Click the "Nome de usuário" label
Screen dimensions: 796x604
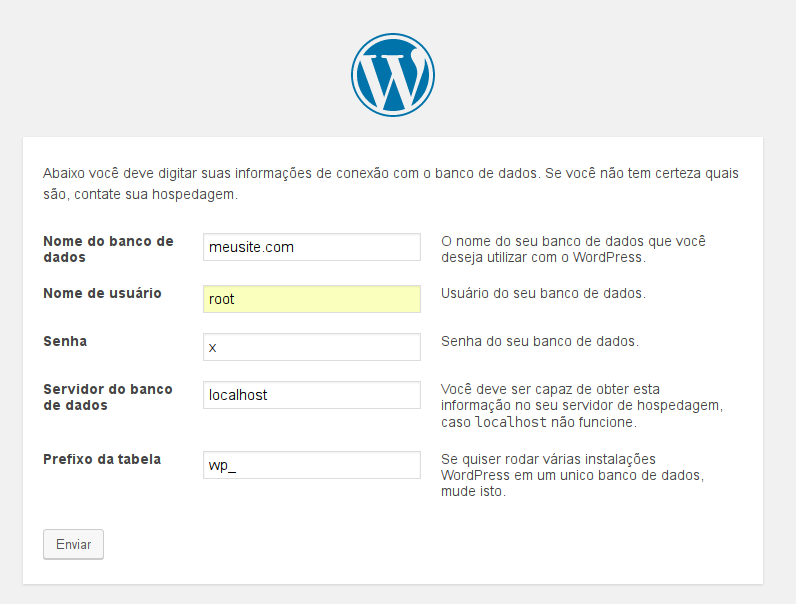[102, 293]
